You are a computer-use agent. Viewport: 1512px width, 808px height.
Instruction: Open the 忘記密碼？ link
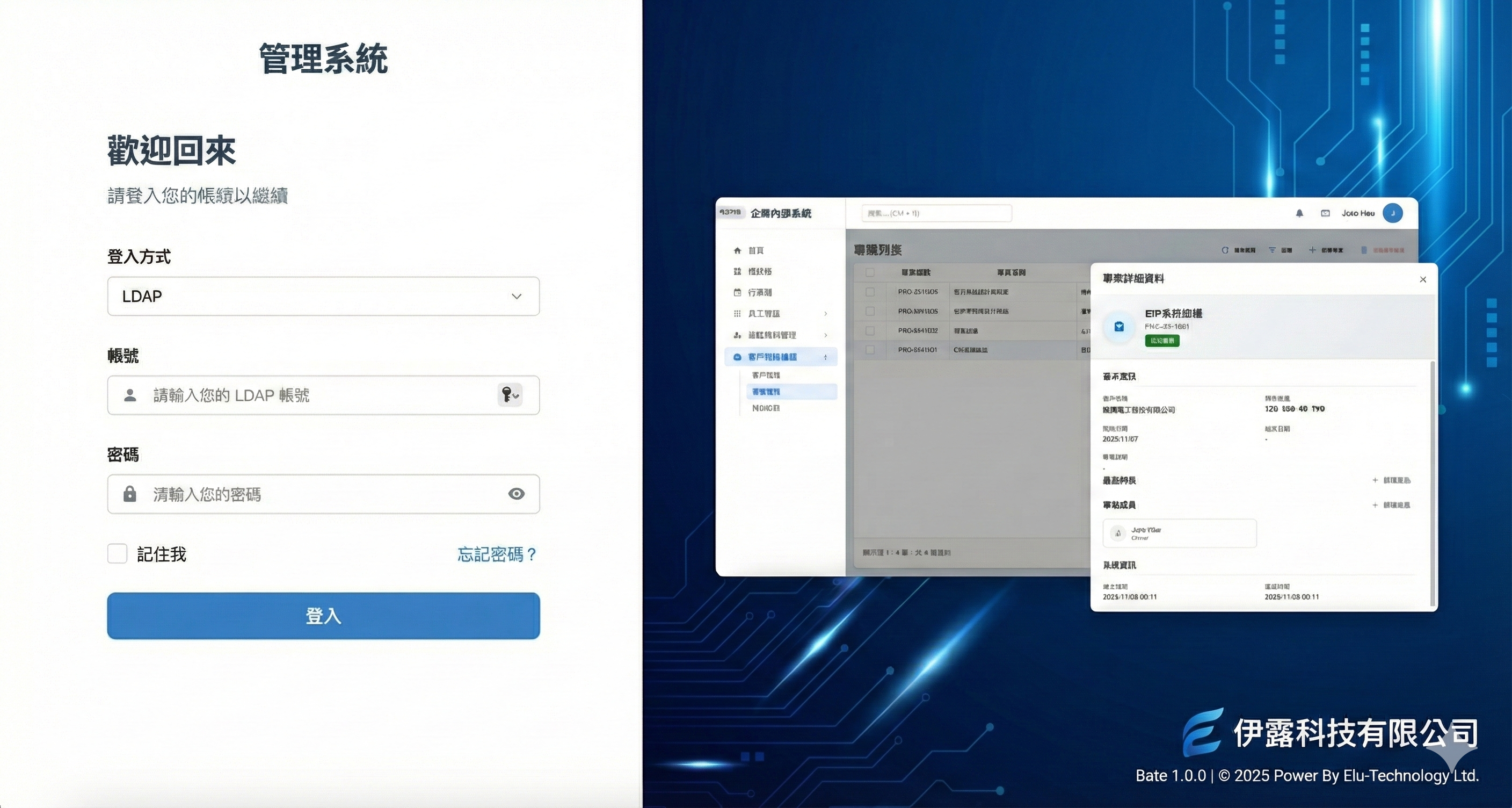(x=497, y=554)
